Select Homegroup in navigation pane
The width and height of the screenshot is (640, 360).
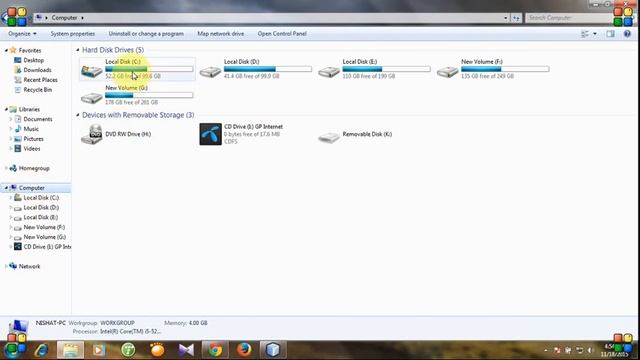[34, 168]
